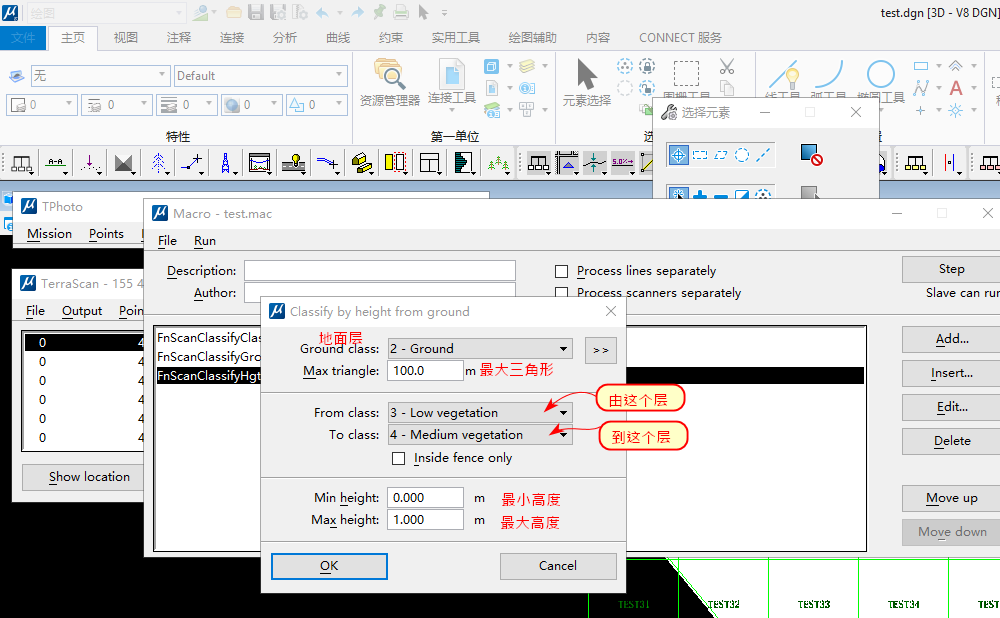This screenshot has width=1000, height=618.
Task: Click the Undo arrow icon
Action: [323, 12]
